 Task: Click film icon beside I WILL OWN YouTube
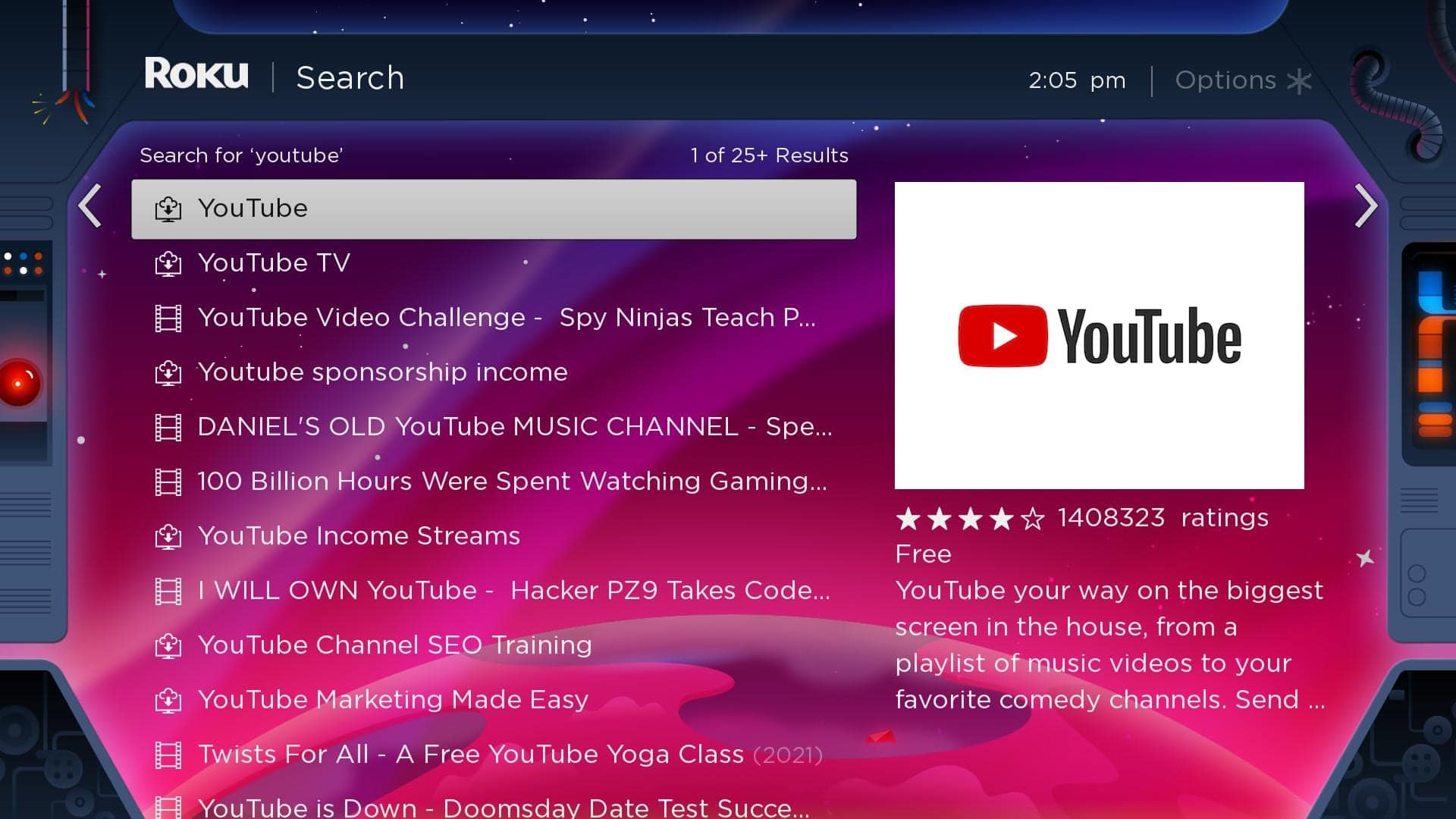coord(168,591)
